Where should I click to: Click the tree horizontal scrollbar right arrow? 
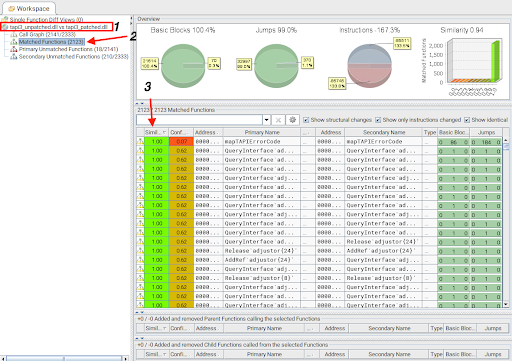point(125,358)
